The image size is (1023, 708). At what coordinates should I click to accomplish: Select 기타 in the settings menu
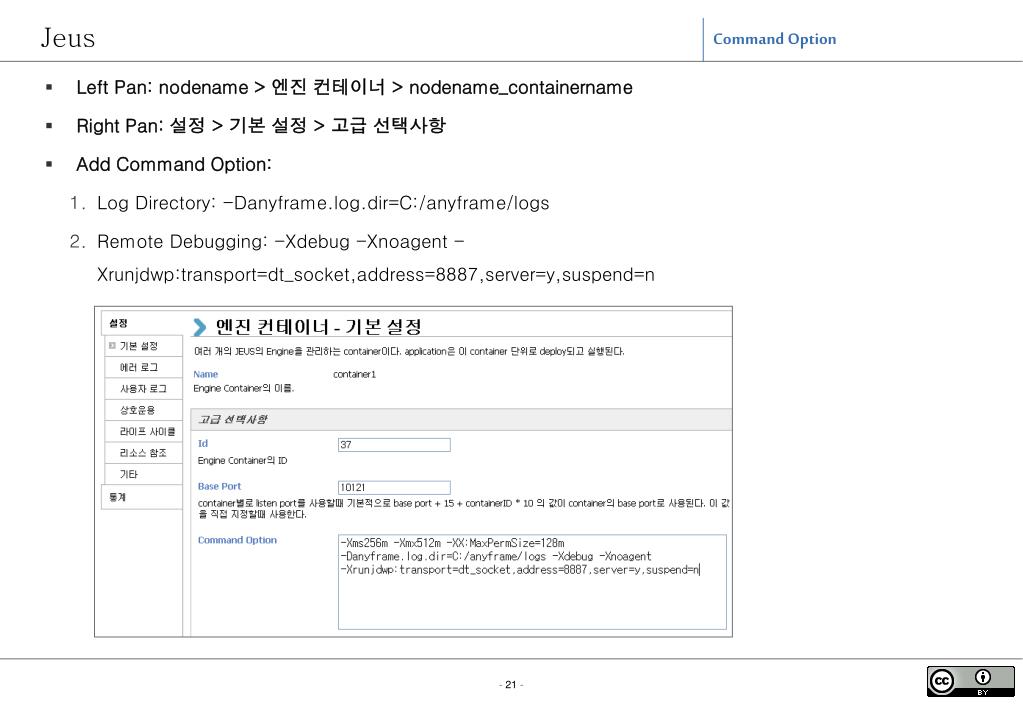click(x=143, y=474)
